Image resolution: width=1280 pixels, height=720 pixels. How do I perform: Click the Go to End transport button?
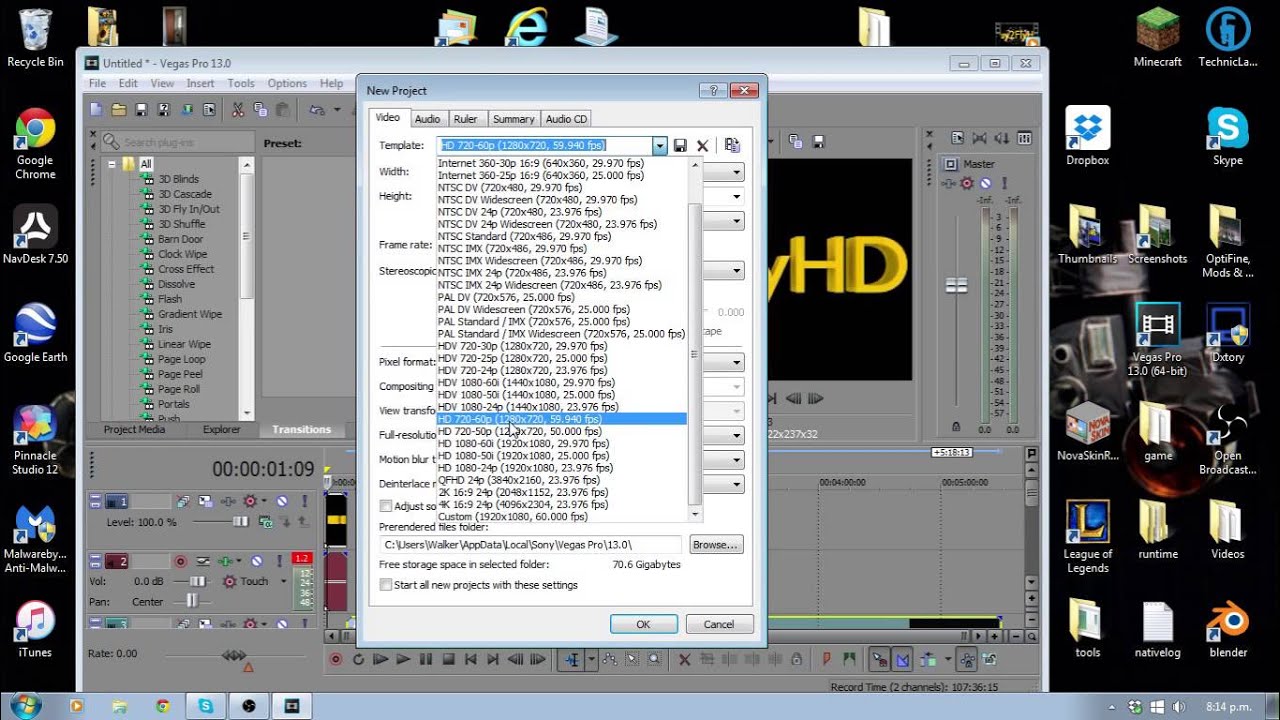(x=493, y=659)
